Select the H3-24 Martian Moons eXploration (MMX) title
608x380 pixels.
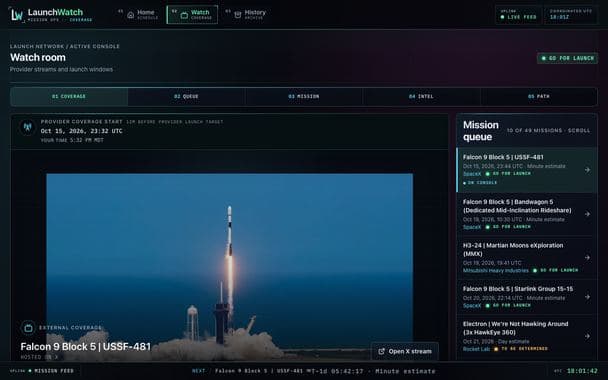click(x=513, y=250)
